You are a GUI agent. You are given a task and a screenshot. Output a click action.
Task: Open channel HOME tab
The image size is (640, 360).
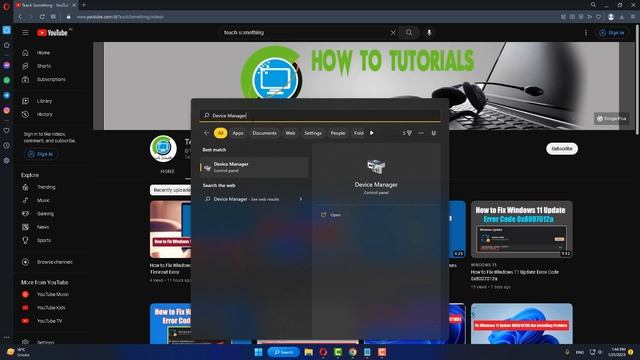(x=167, y=171)
